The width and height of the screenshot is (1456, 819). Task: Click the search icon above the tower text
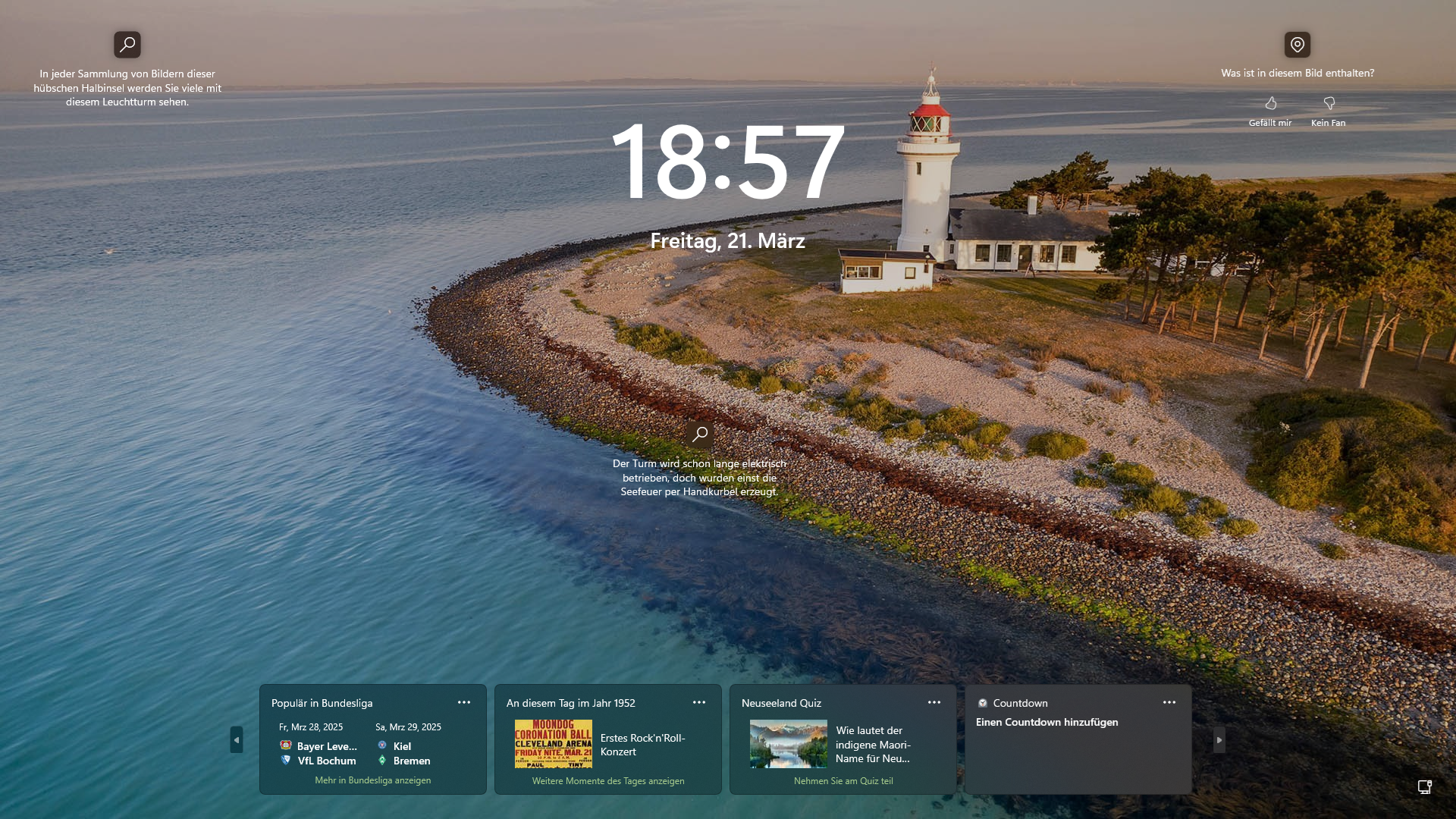pyautogui.click(x=700, y=435)
